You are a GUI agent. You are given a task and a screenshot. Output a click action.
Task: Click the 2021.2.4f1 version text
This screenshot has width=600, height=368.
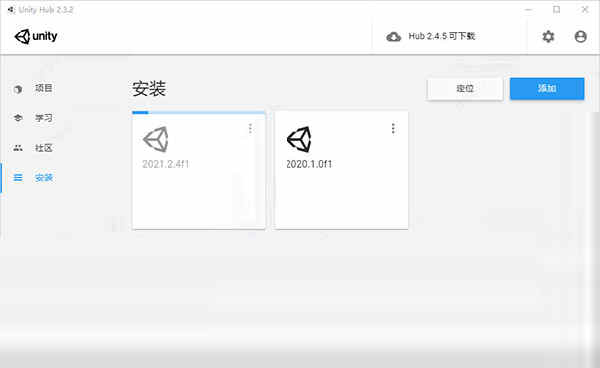click(x=165, y=164)
